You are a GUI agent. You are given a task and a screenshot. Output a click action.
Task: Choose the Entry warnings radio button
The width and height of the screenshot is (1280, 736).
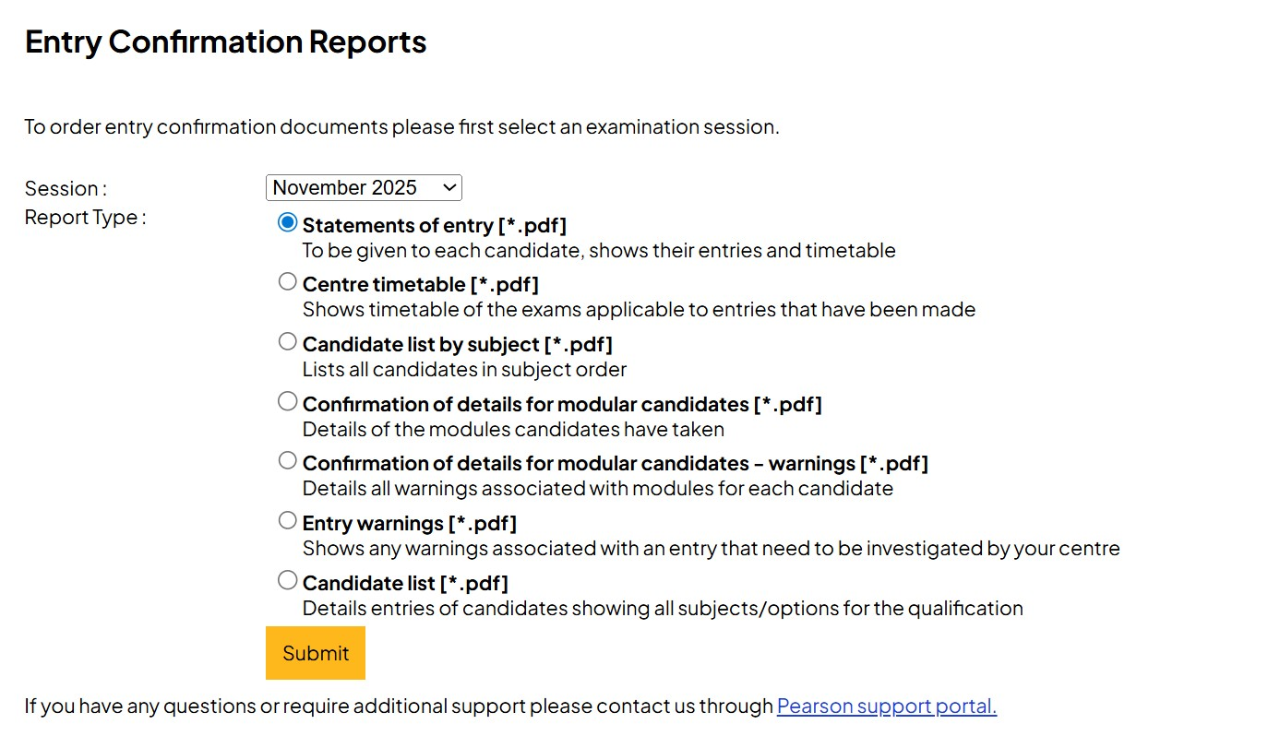click(288, 521)
